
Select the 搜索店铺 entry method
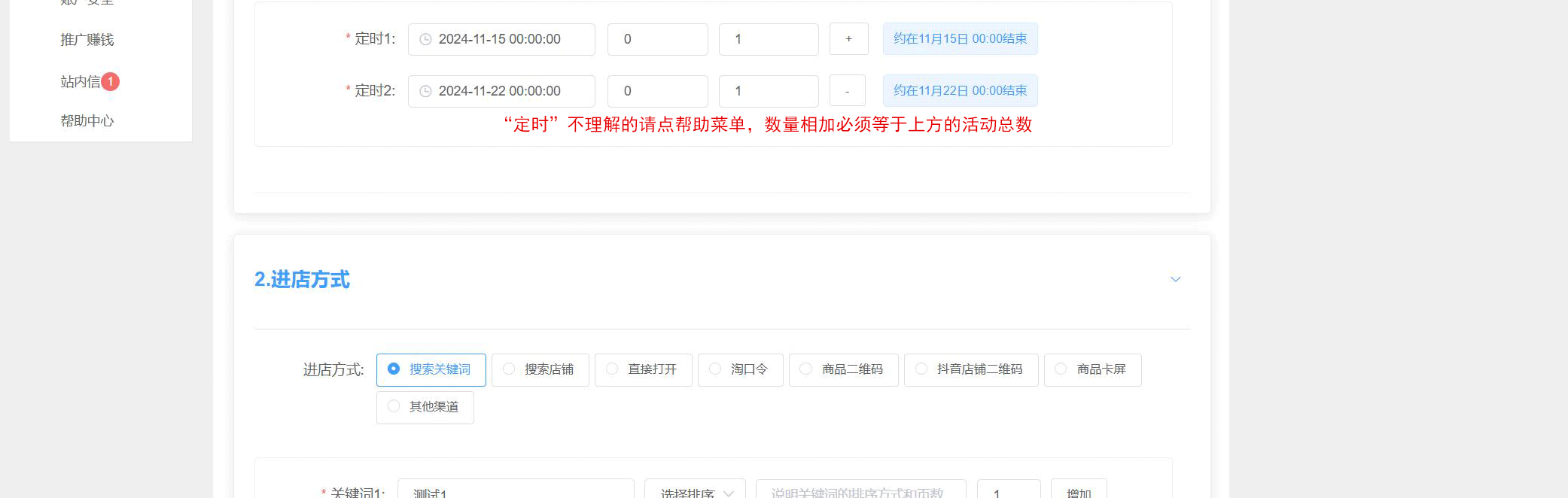coord(540,369)
